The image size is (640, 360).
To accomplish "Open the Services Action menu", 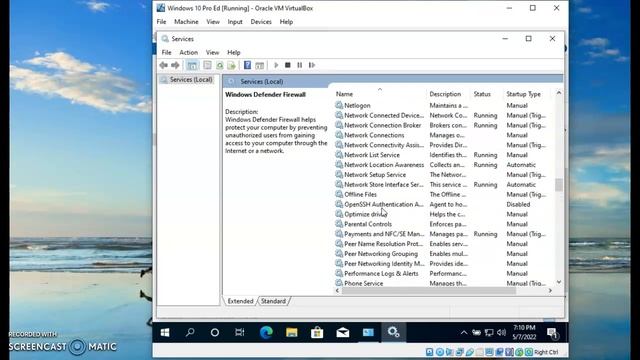I will pyautogui.click(x=189, y=52).
